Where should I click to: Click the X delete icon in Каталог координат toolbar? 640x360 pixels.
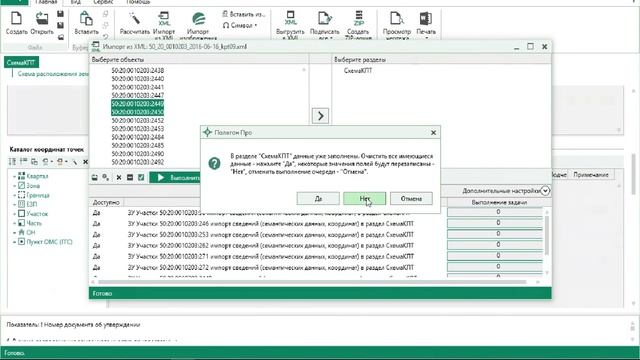pos(85,162)
